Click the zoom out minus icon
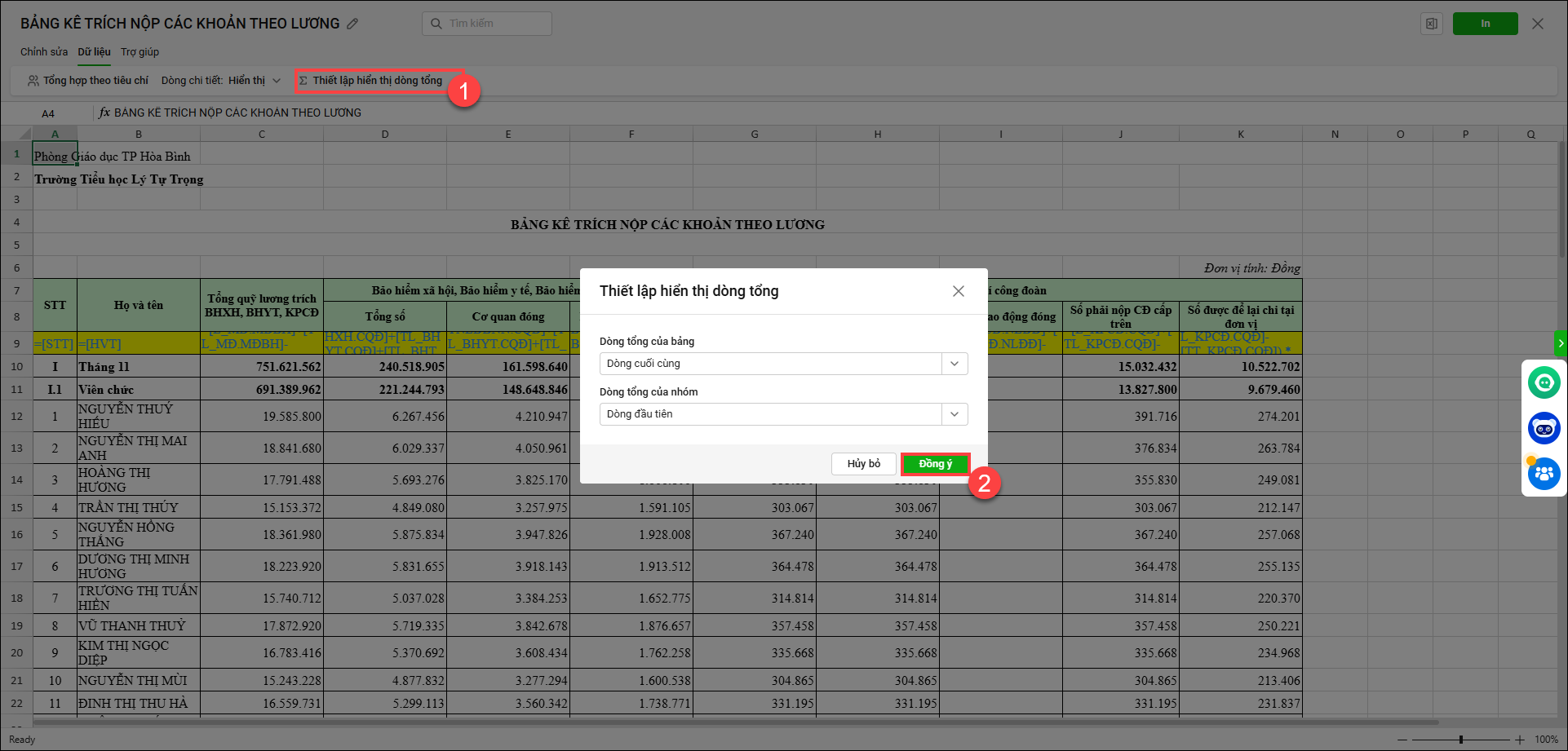This screenshot has width=1568, height=751. tap(1402, 740)
